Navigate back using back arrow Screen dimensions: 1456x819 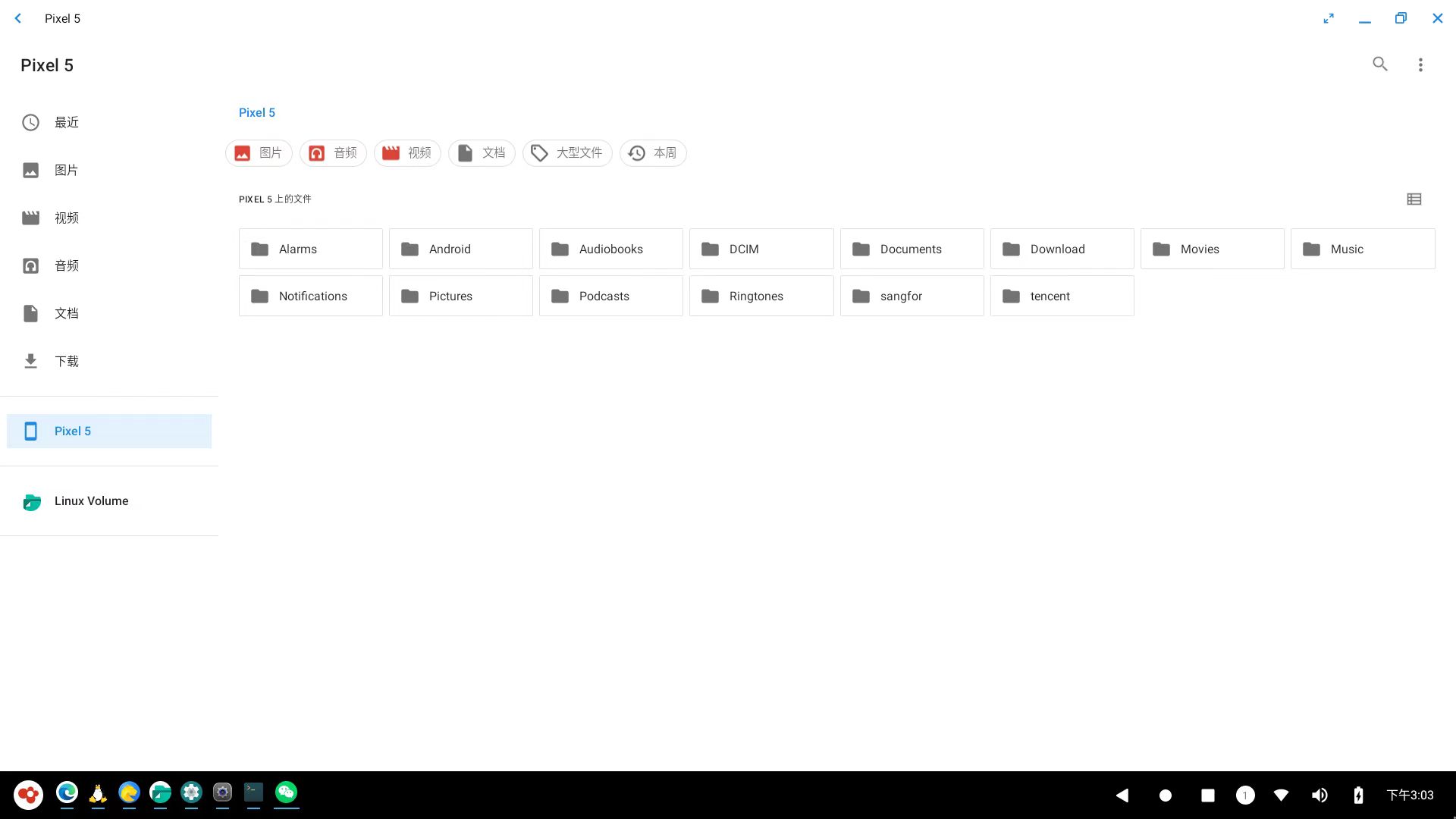coord(18,18)
